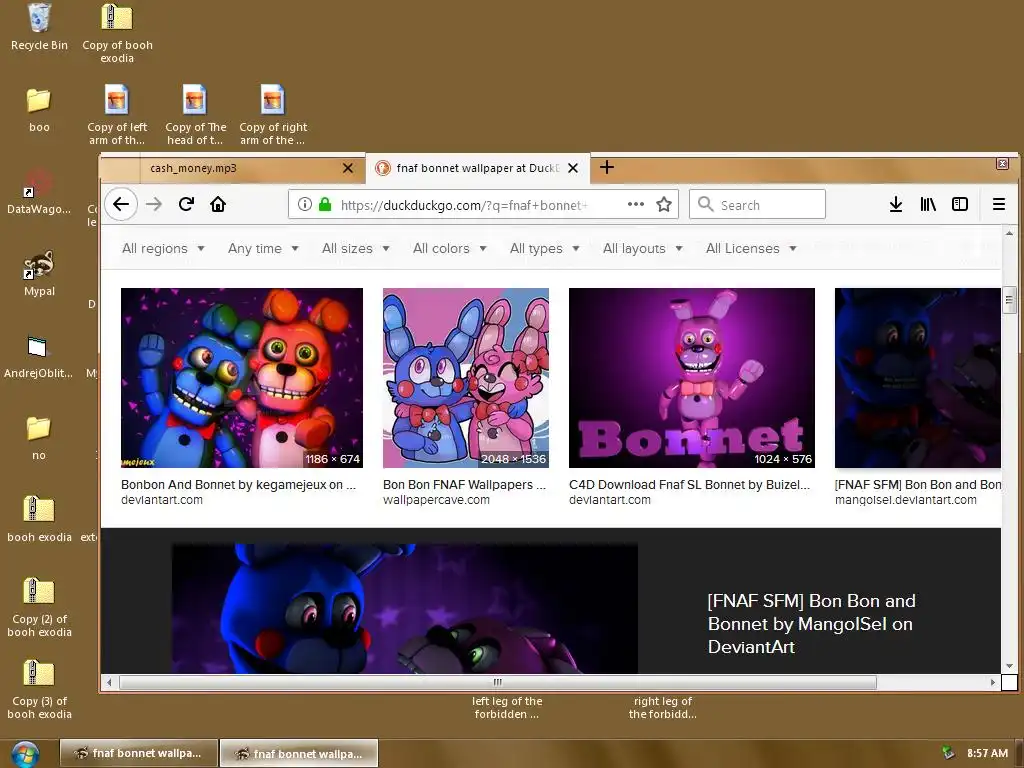This screenshot has height=768, width=1024.
Task: Click the vertical scrollbar up arrow
Action: 1009,232
